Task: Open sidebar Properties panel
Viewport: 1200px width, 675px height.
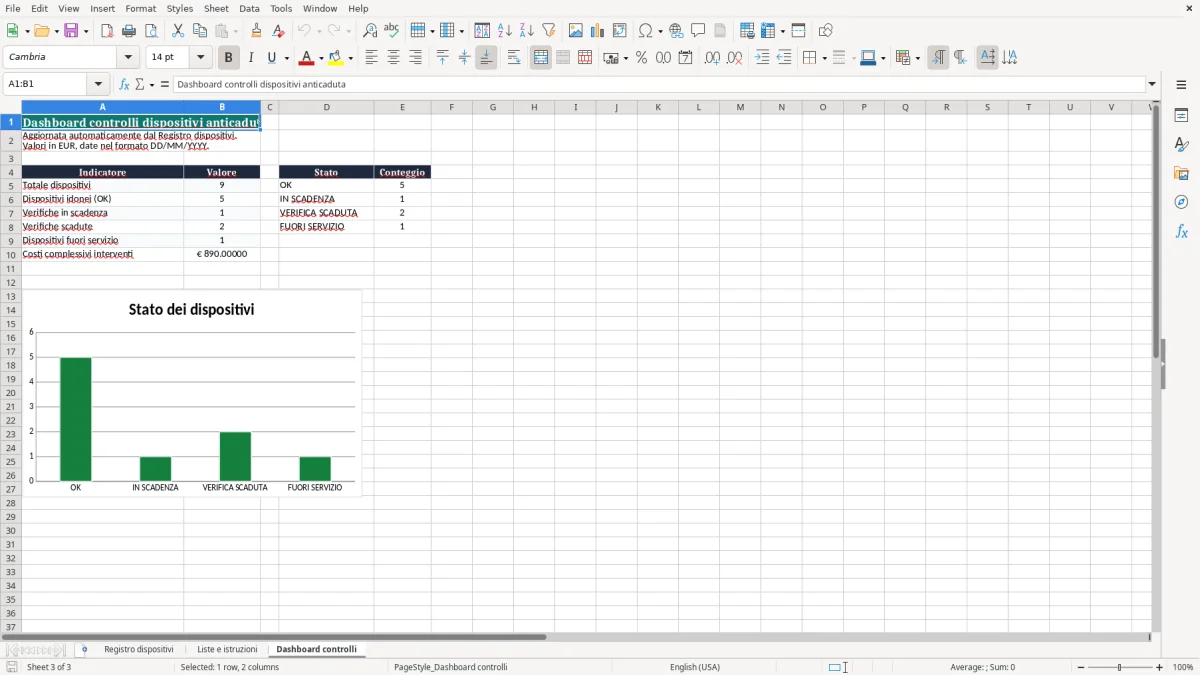Action: coord(1181,116)
